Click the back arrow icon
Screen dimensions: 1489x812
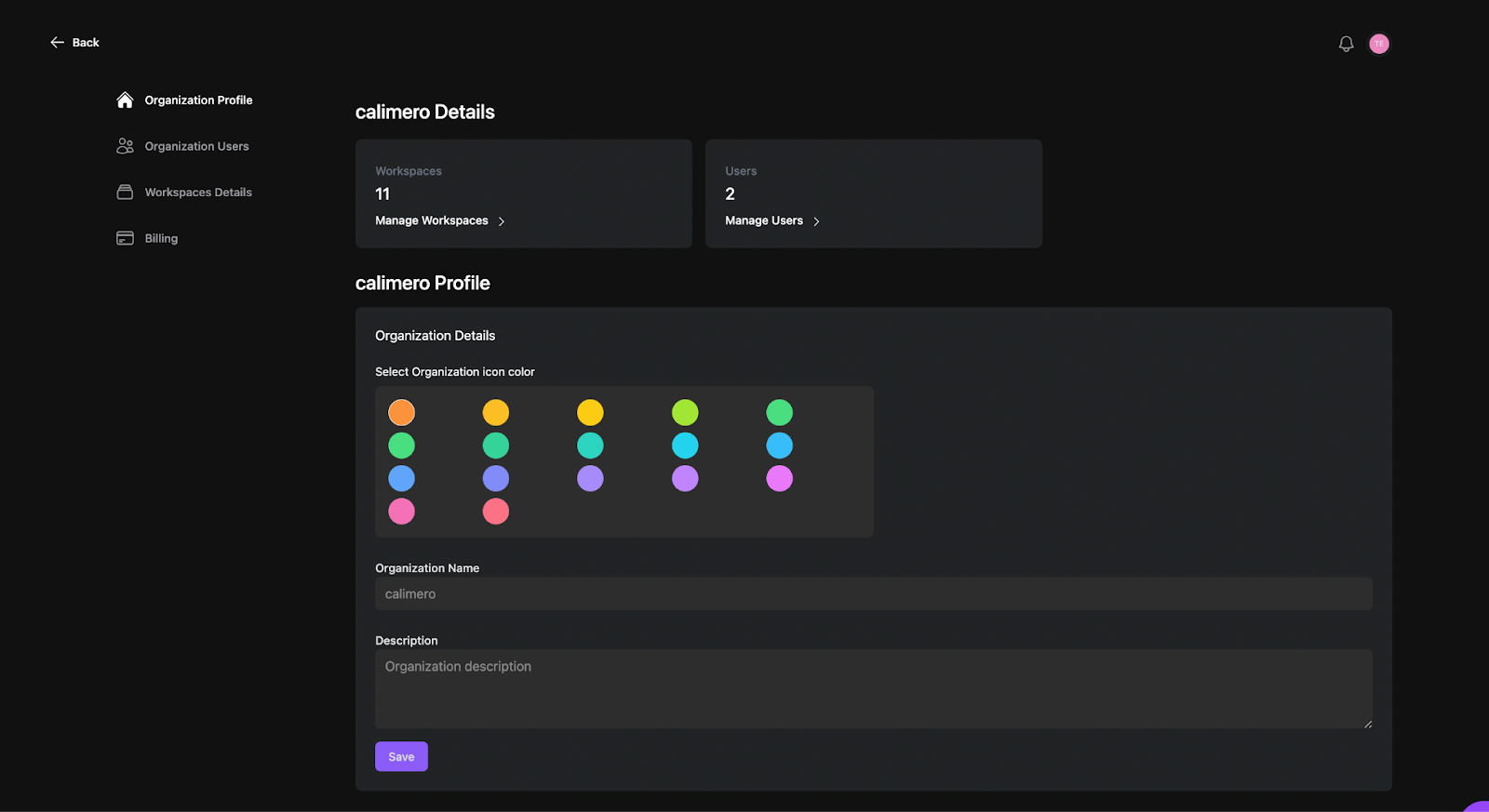[57, 43]
